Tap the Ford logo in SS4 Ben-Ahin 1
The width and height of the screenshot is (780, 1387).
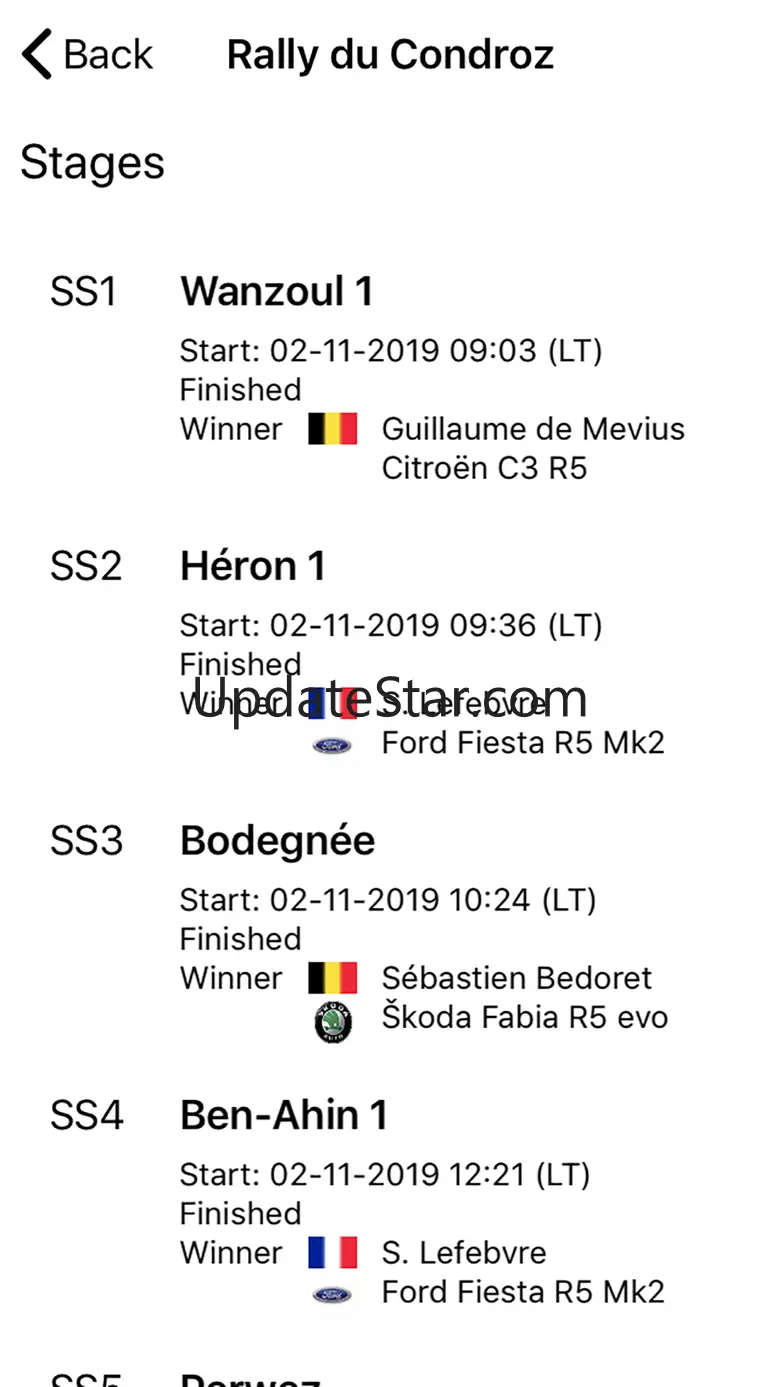(332, 1294)
